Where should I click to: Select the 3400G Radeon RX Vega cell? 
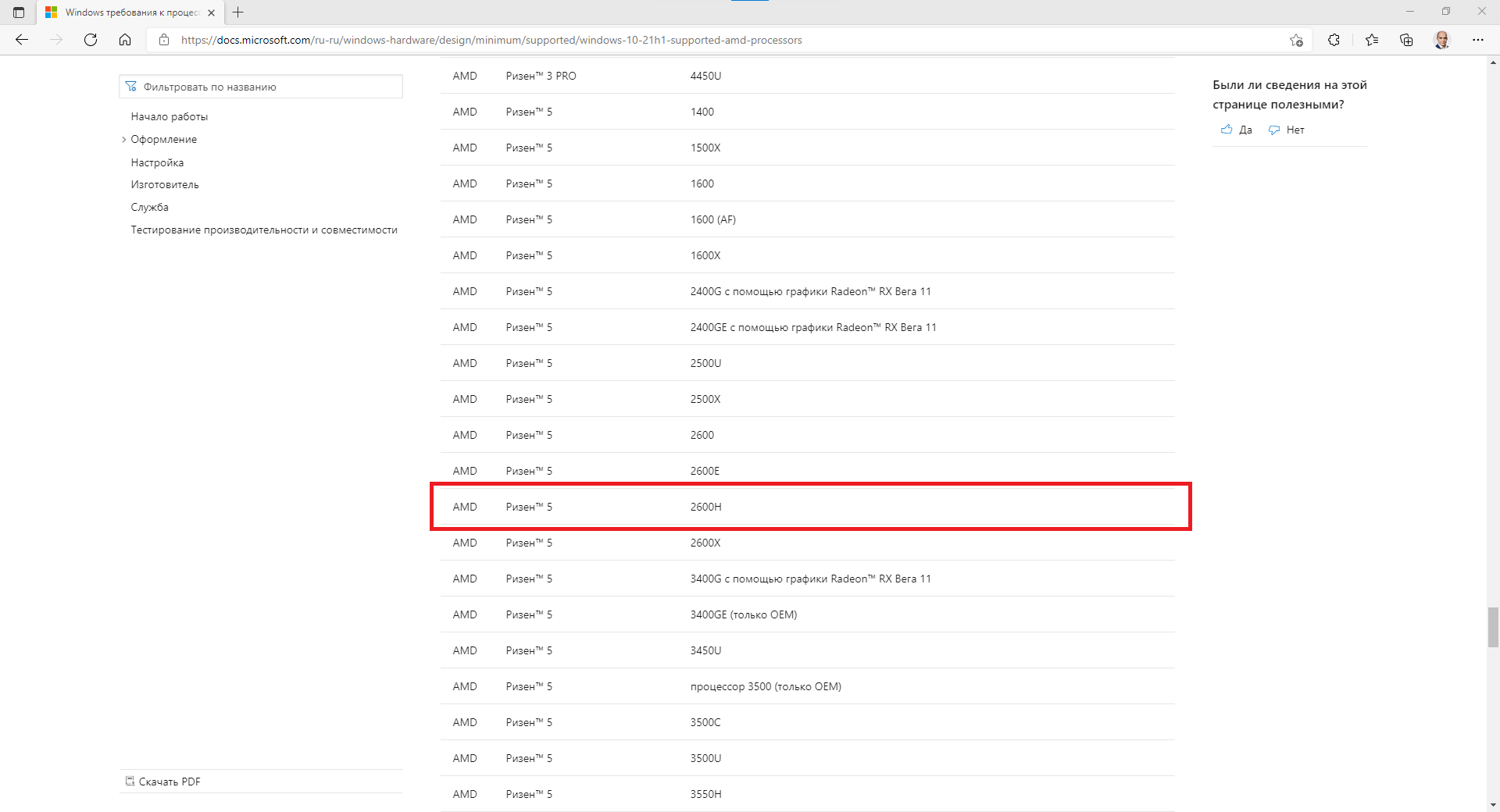[x=810, y=579]
